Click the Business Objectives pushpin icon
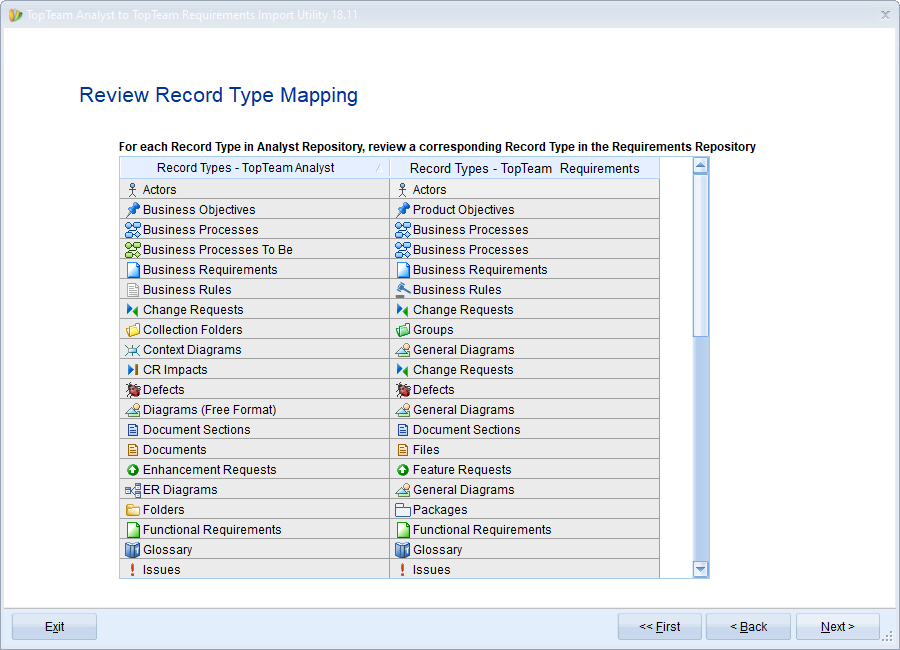This screenshot has height=650, width=900. 133,210
